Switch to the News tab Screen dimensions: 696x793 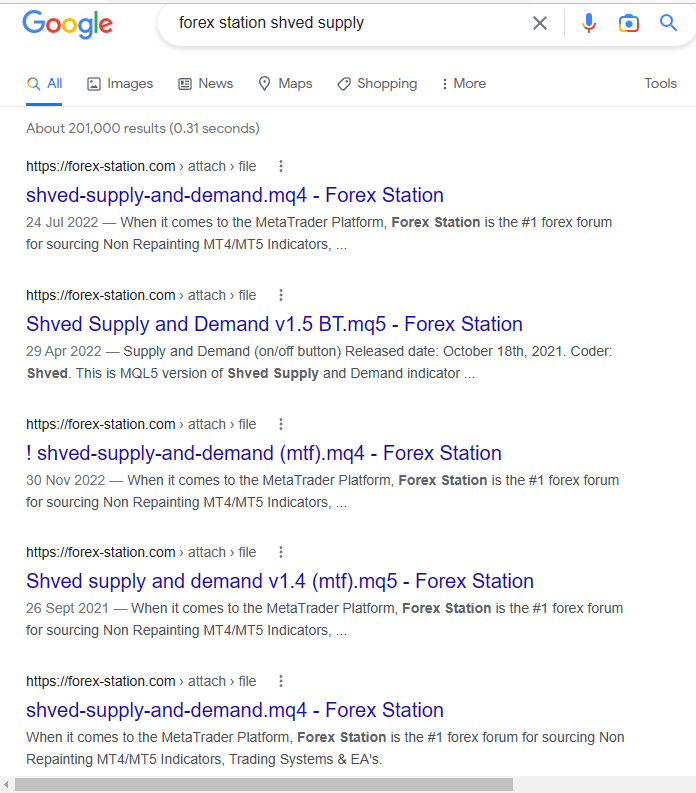pyautogui.click(x=205, y=84)
